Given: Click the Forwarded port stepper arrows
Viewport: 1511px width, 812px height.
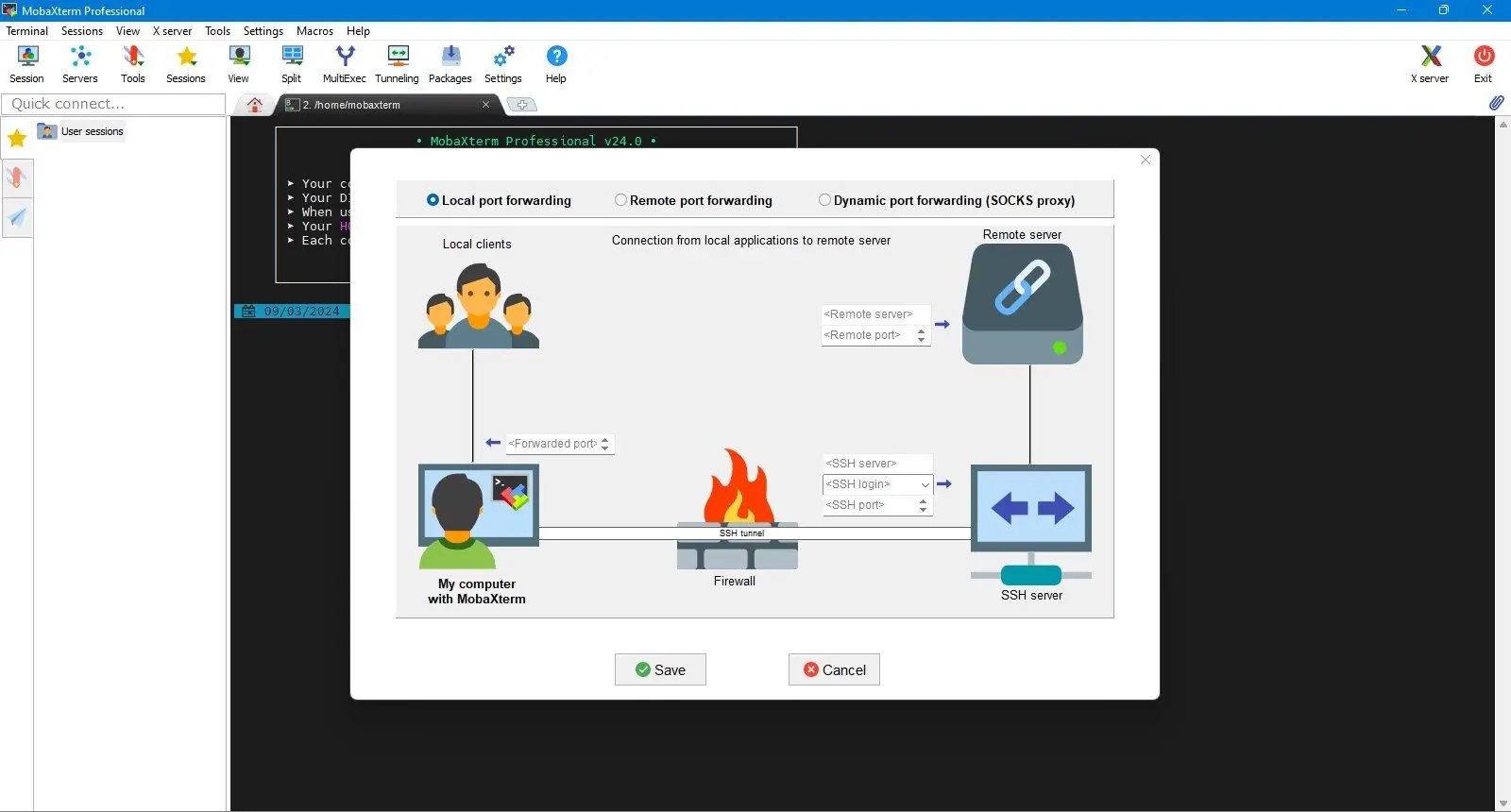Looking at the screenshot, I should 605,444.
